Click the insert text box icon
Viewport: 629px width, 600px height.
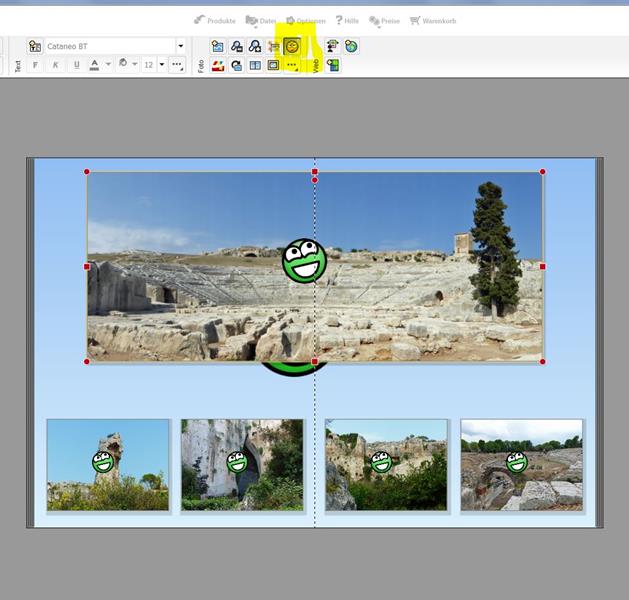(35, 47)
